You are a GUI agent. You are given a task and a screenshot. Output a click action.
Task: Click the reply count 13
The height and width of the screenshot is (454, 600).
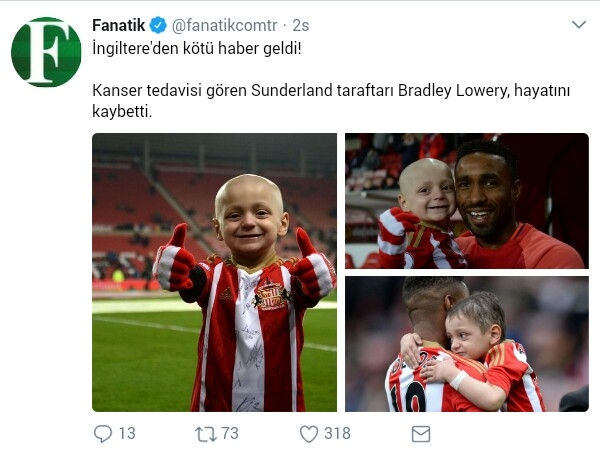pyautogui.click(x=127, y=434)
